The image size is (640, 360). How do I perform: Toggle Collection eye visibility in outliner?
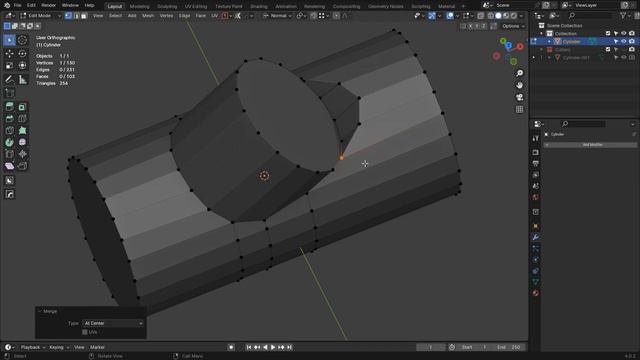point(624,33)
